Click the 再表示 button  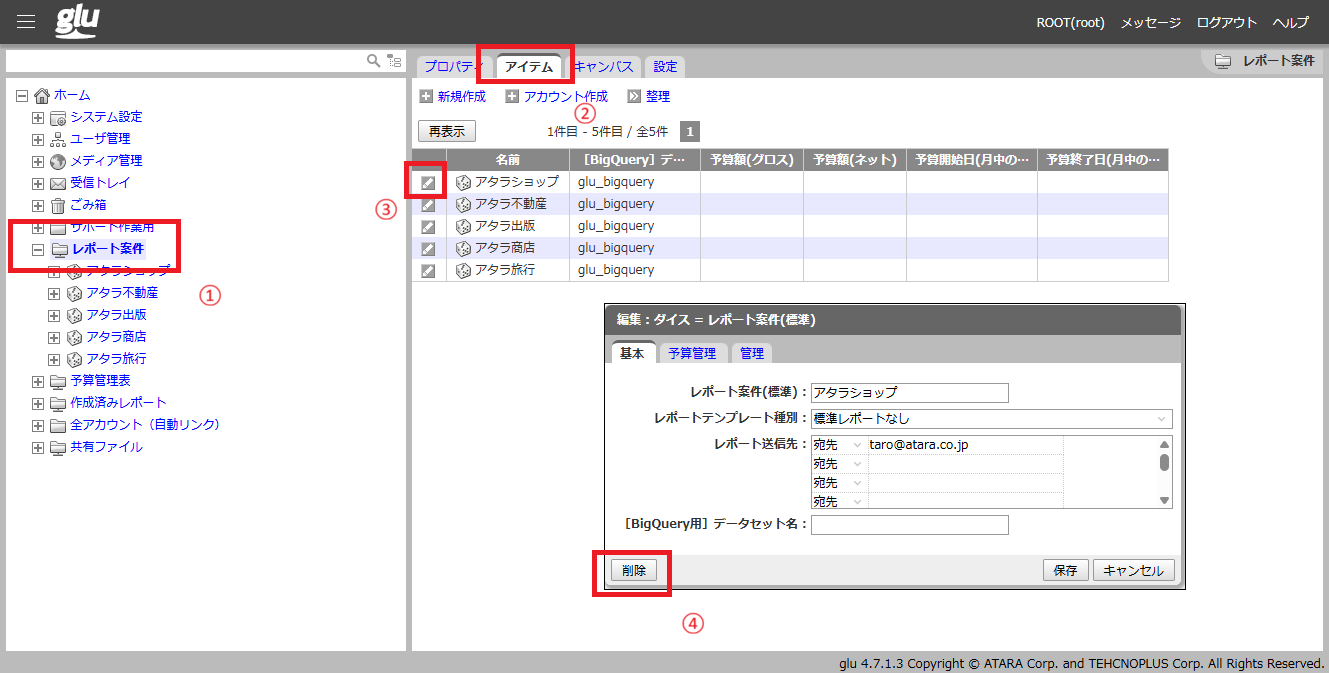coord(447,131)
